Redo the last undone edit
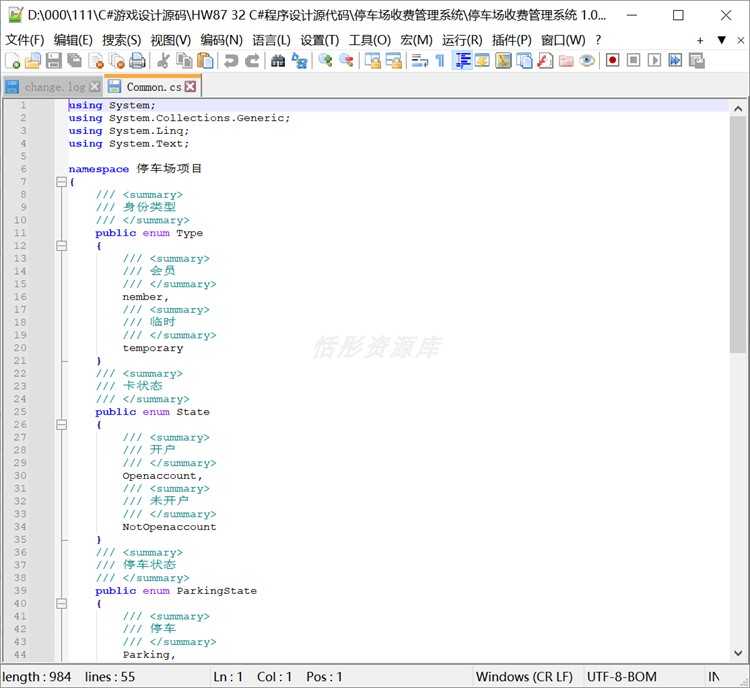Viewport: 750px width, 688px height. 252,61
